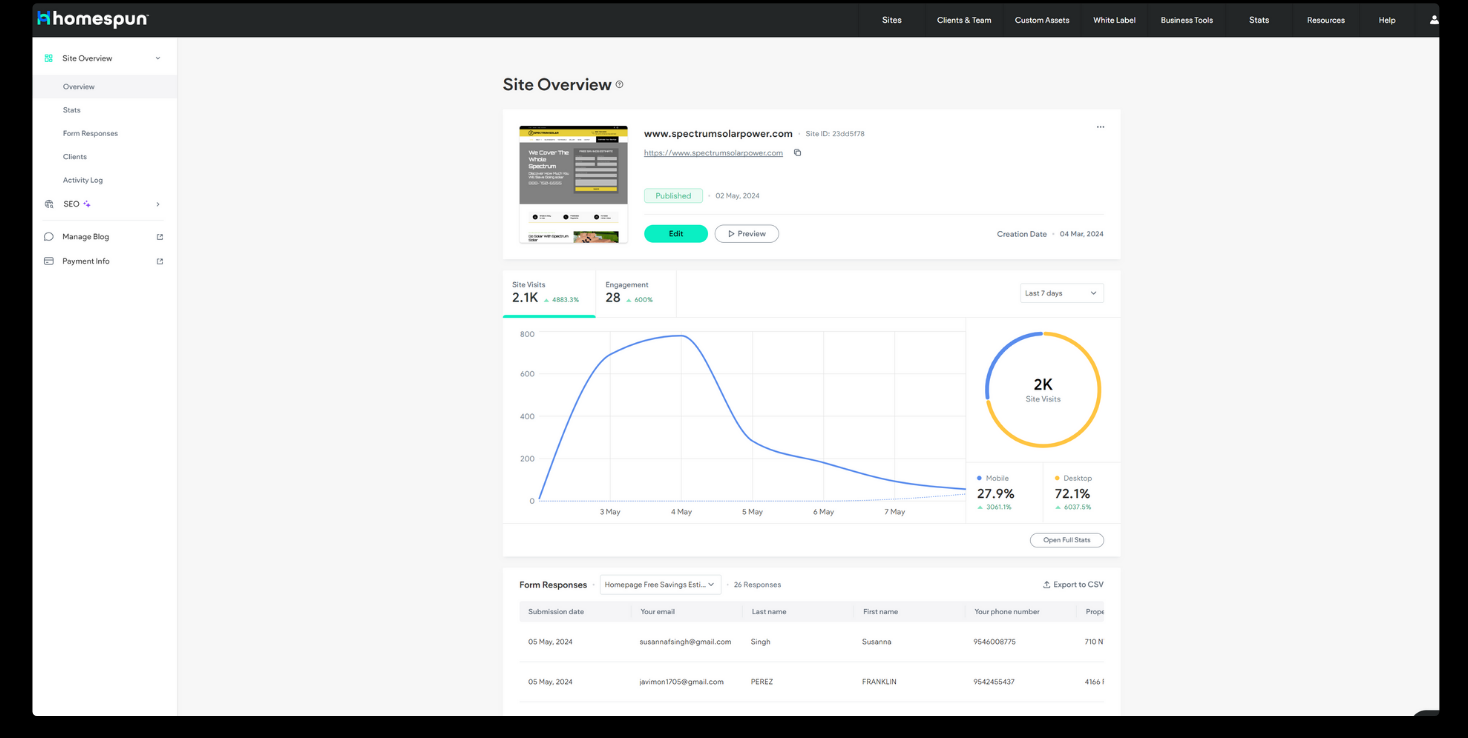The height and width of the screenshot is (738, 1468).
Task: Click the SEO sparkle AI icon
Action: [x=87, y=204]
